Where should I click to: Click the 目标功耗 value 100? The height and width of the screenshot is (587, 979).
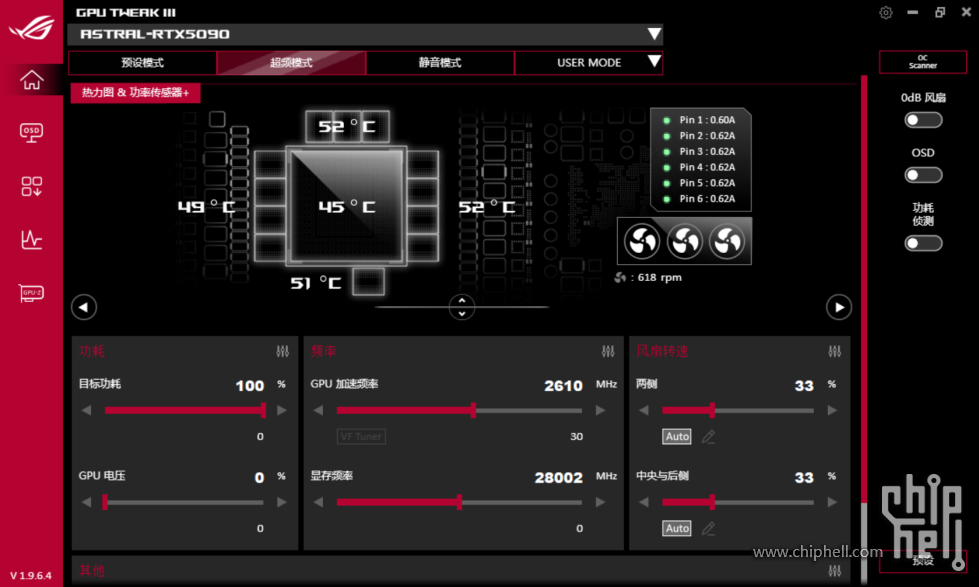pyautogui.click(x=250, y=386)
